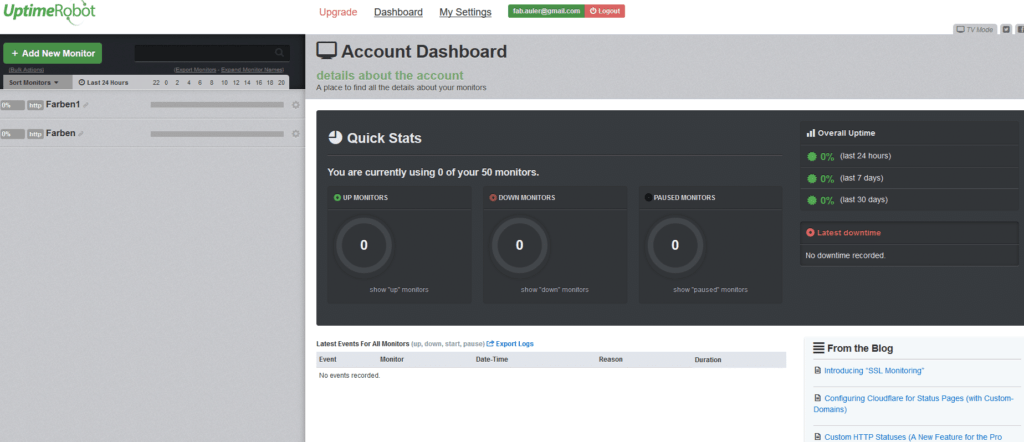
Task: Click the Farben1 uptime bar
Action: 217,104
